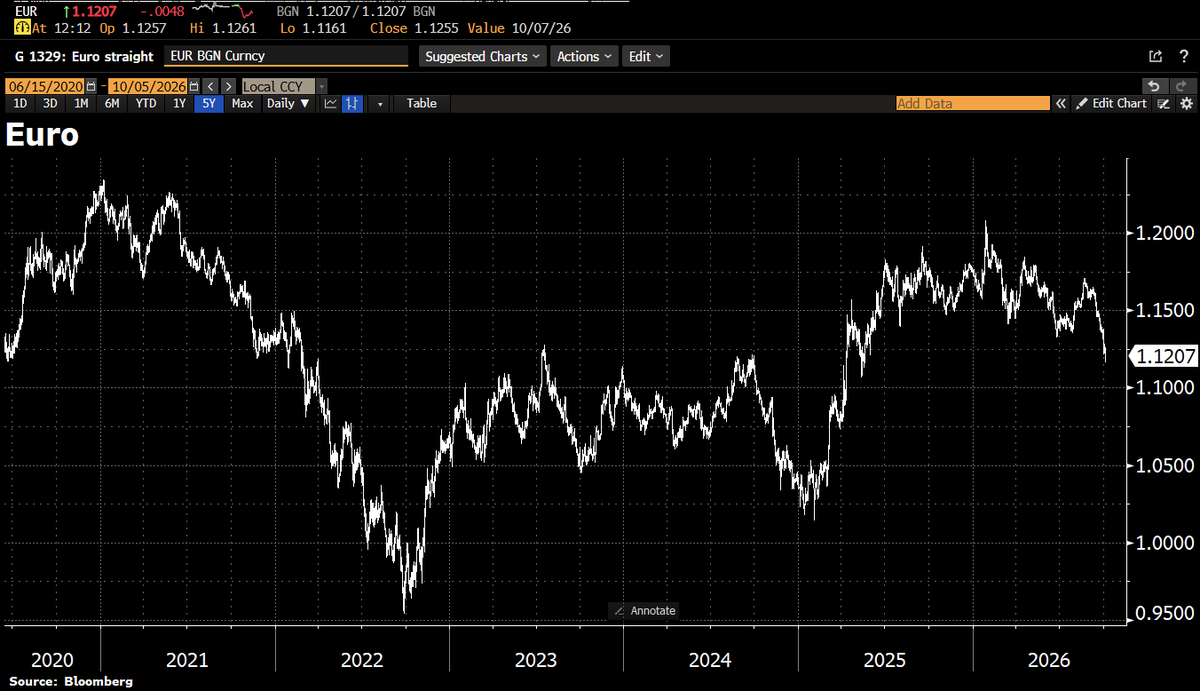The height and width of the screenshot is (691, 1200).
Task: Select the 6M time range
Action: point(112,103)
